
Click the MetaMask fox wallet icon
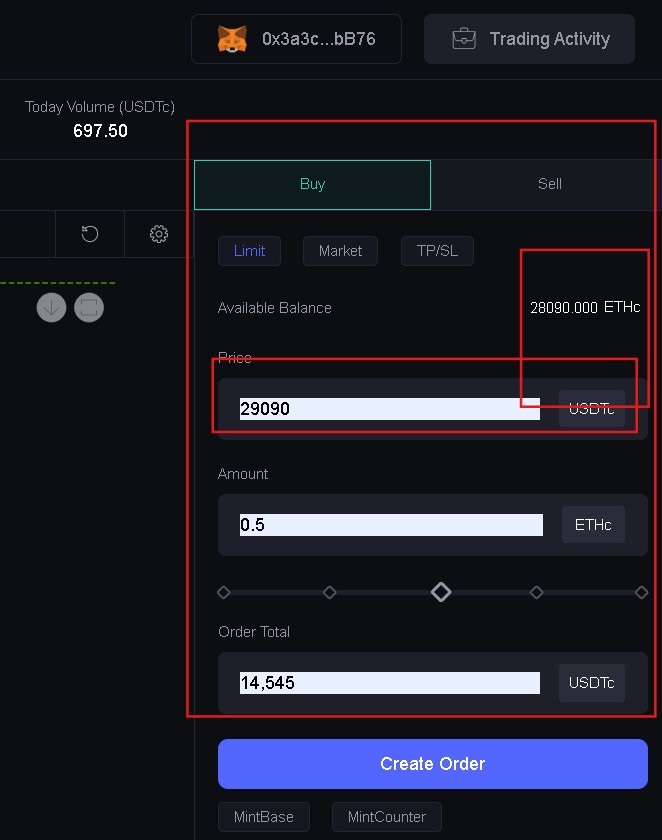point(232,39)
